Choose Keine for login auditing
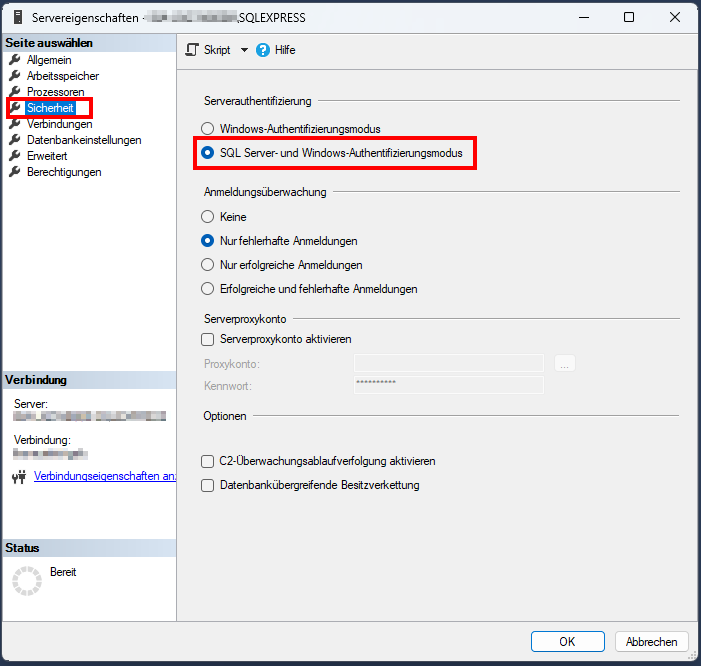 coord(207,217)
